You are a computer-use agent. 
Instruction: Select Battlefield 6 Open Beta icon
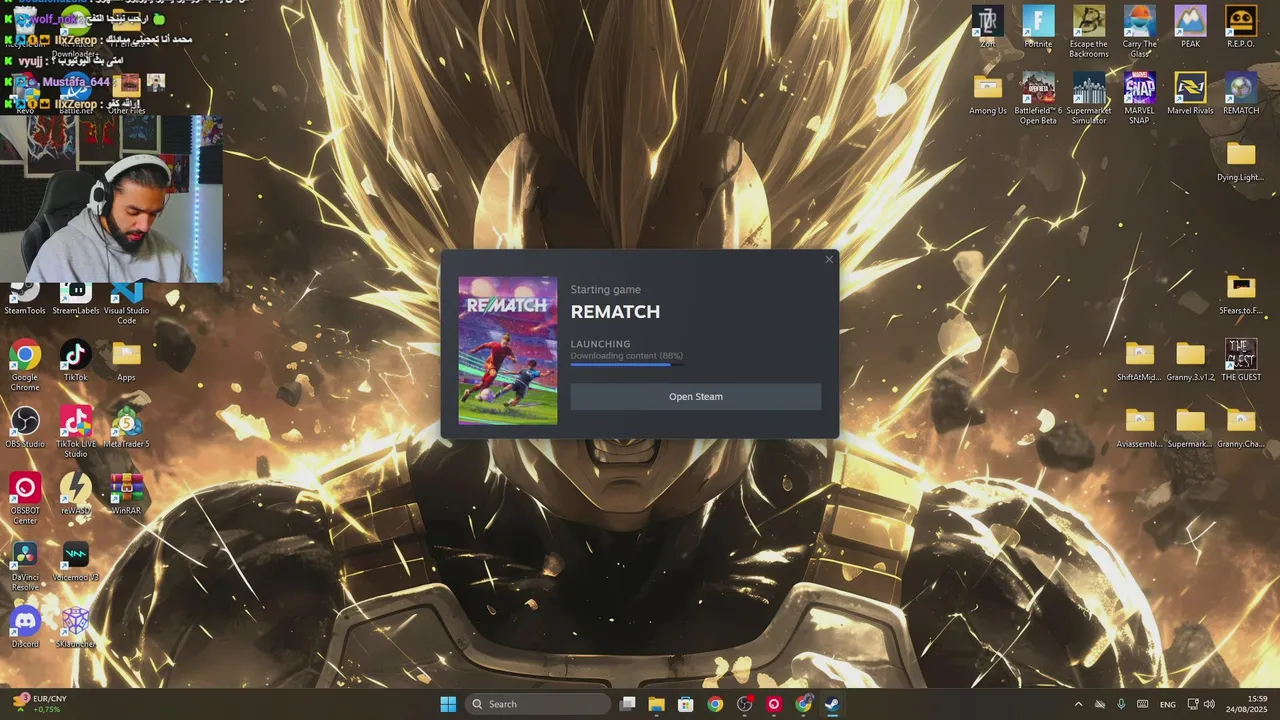point(1038,98)
